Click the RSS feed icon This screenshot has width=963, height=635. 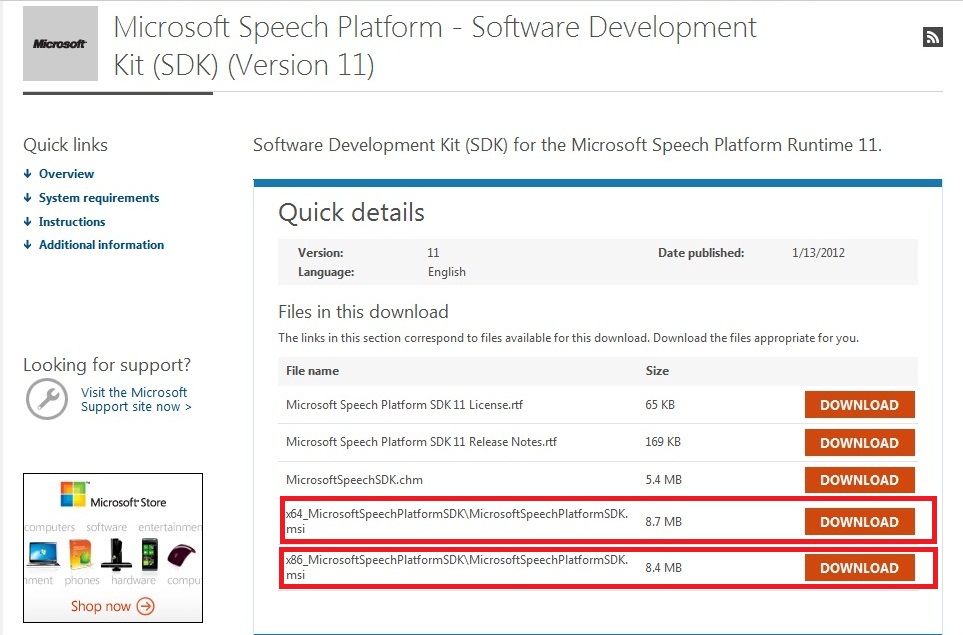click(x=932, y=37)
